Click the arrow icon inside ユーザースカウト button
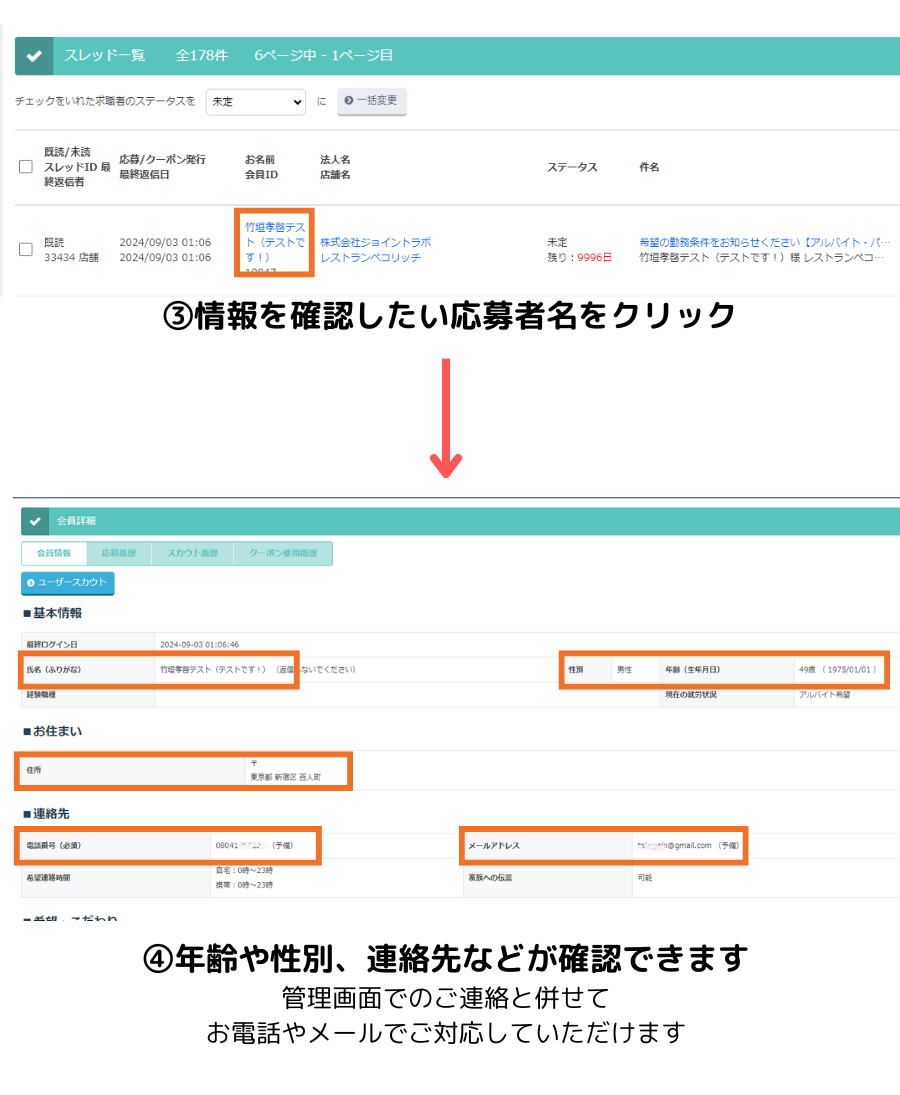 31,583
